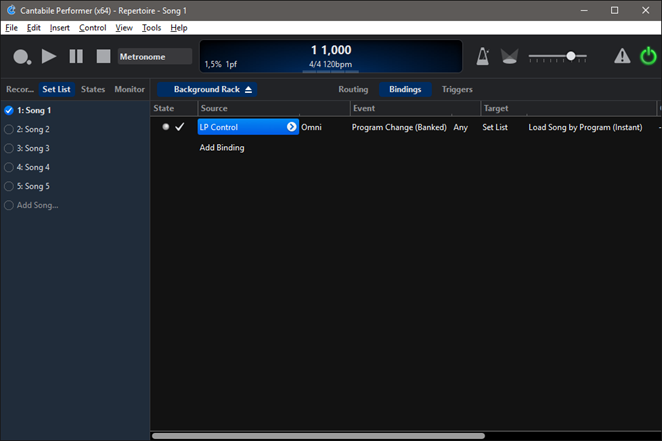Select the Set List tab
The height and width of the screenshot is (441, 662).
56,89
